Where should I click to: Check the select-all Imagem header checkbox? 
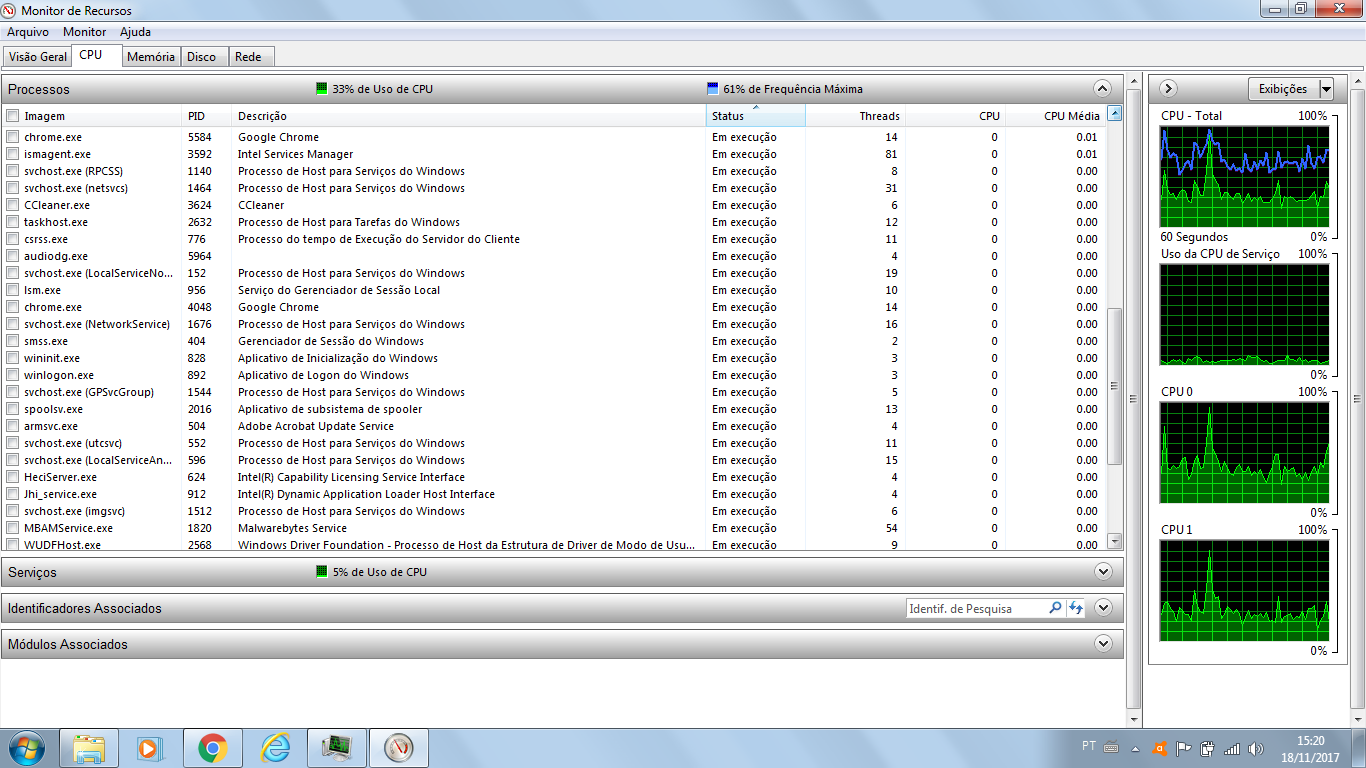tap(13, 116)
